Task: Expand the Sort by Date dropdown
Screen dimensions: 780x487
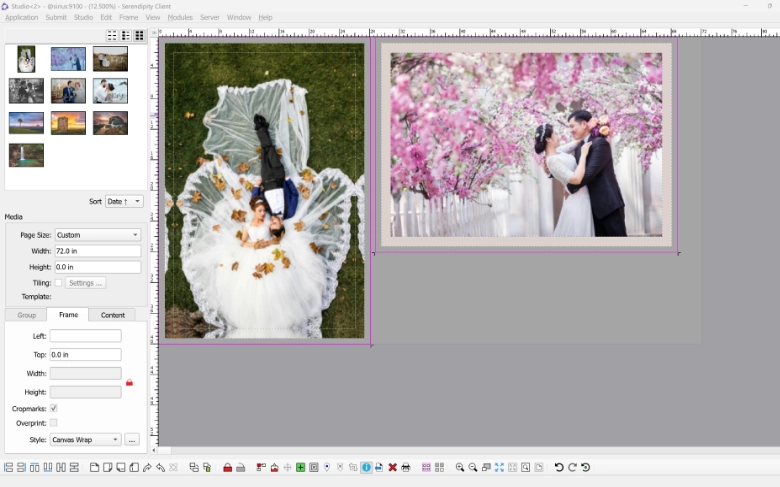Action: coord(124,201)
